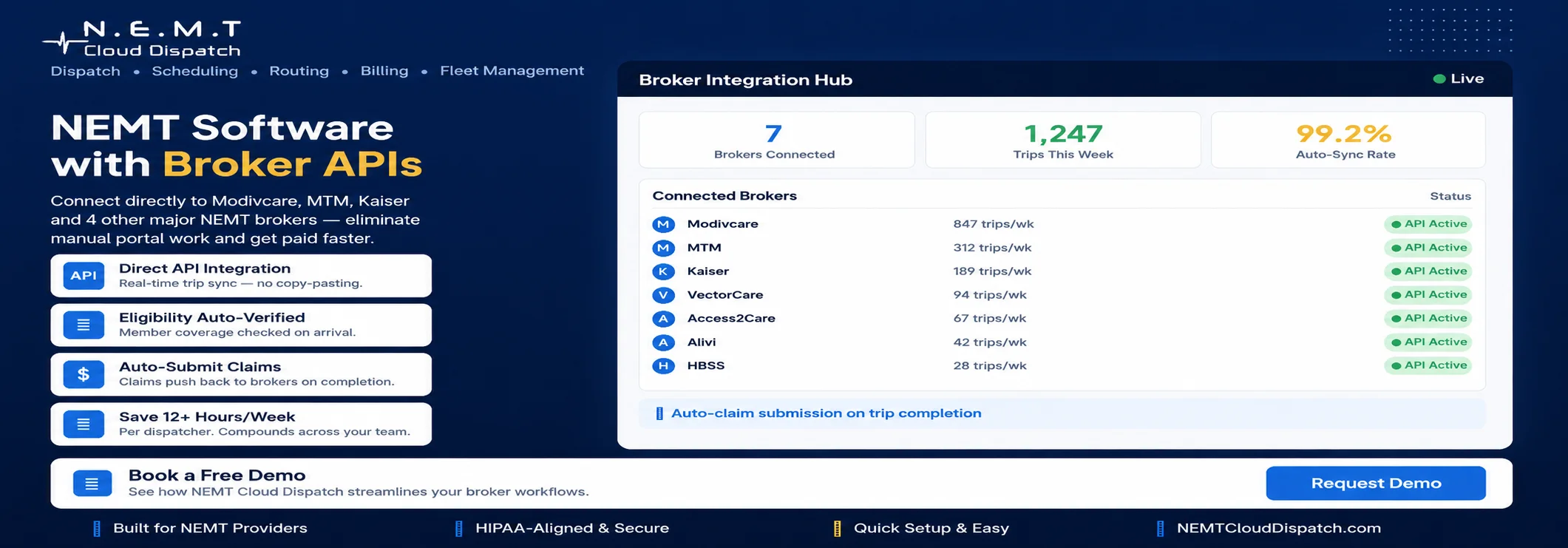Click the 28 trips/wk value
Screen dimensions: 1568x548
[x=990, y=365]
